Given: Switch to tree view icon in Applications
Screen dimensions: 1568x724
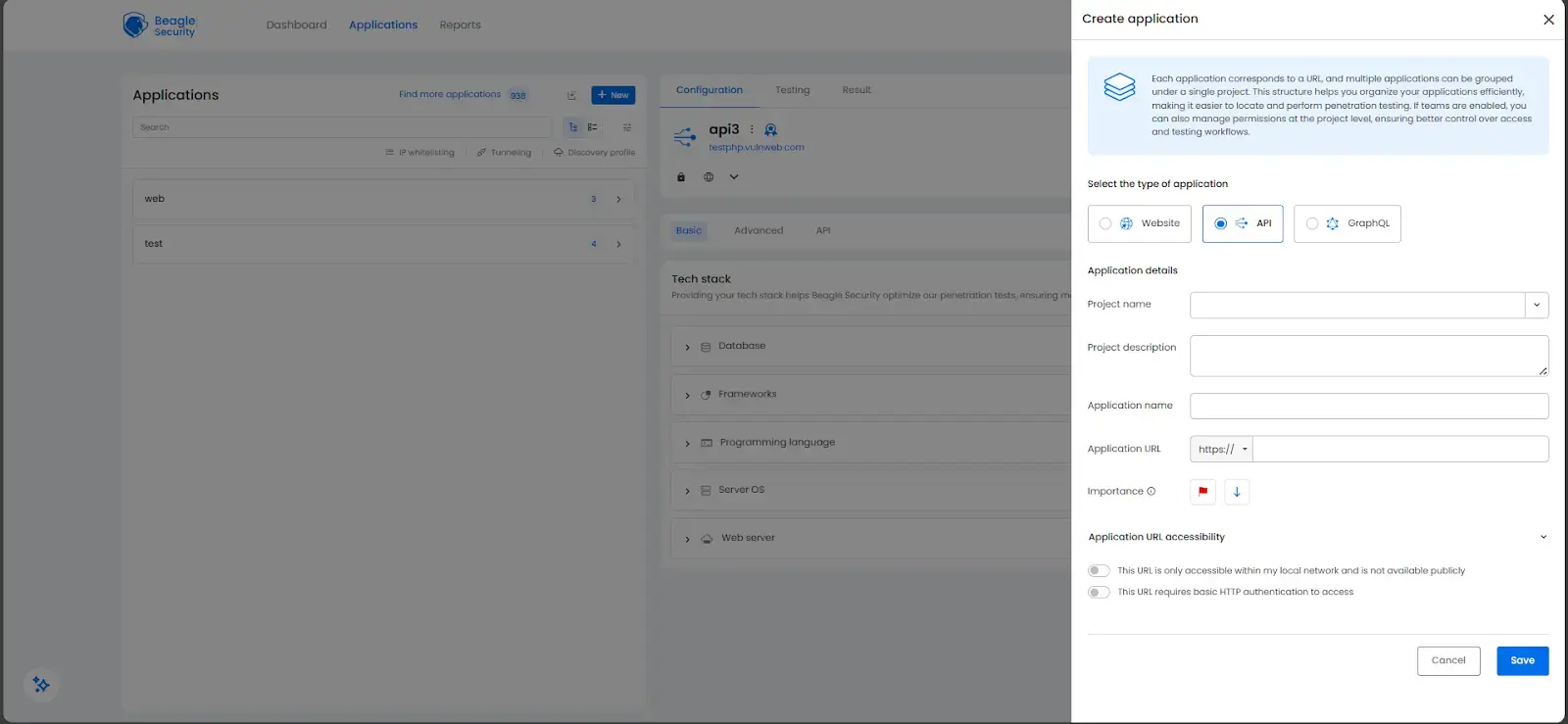Looking at the screenshot, I should 573,127.
